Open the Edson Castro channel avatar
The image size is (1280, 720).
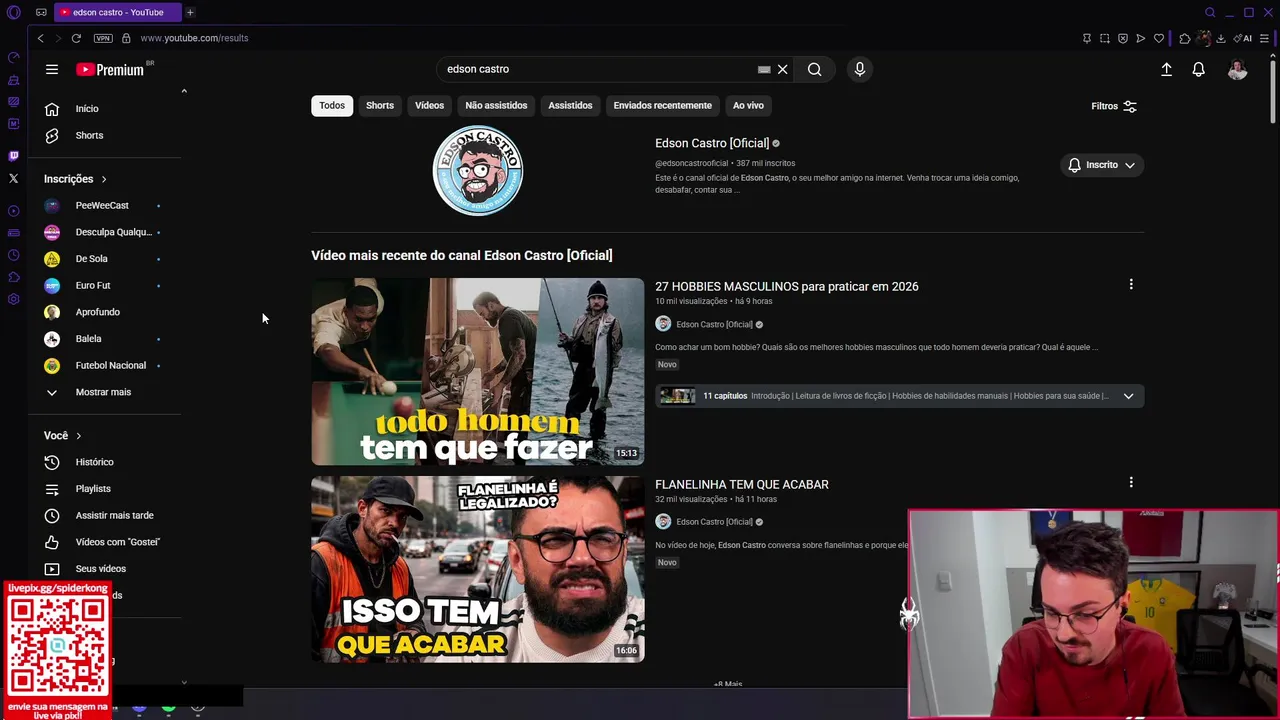(x=477, y=170)
